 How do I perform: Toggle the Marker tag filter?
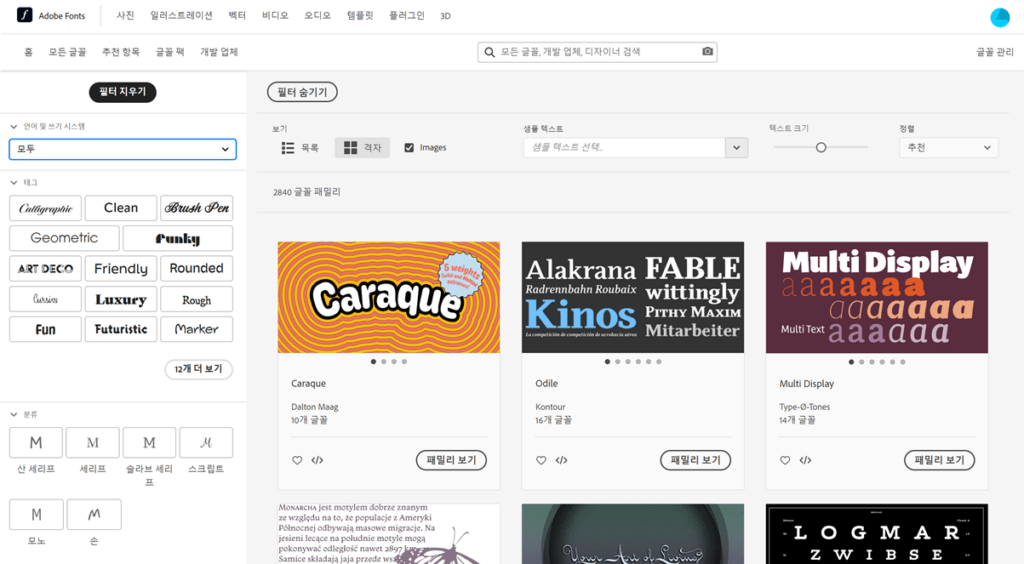pos(197,329)
